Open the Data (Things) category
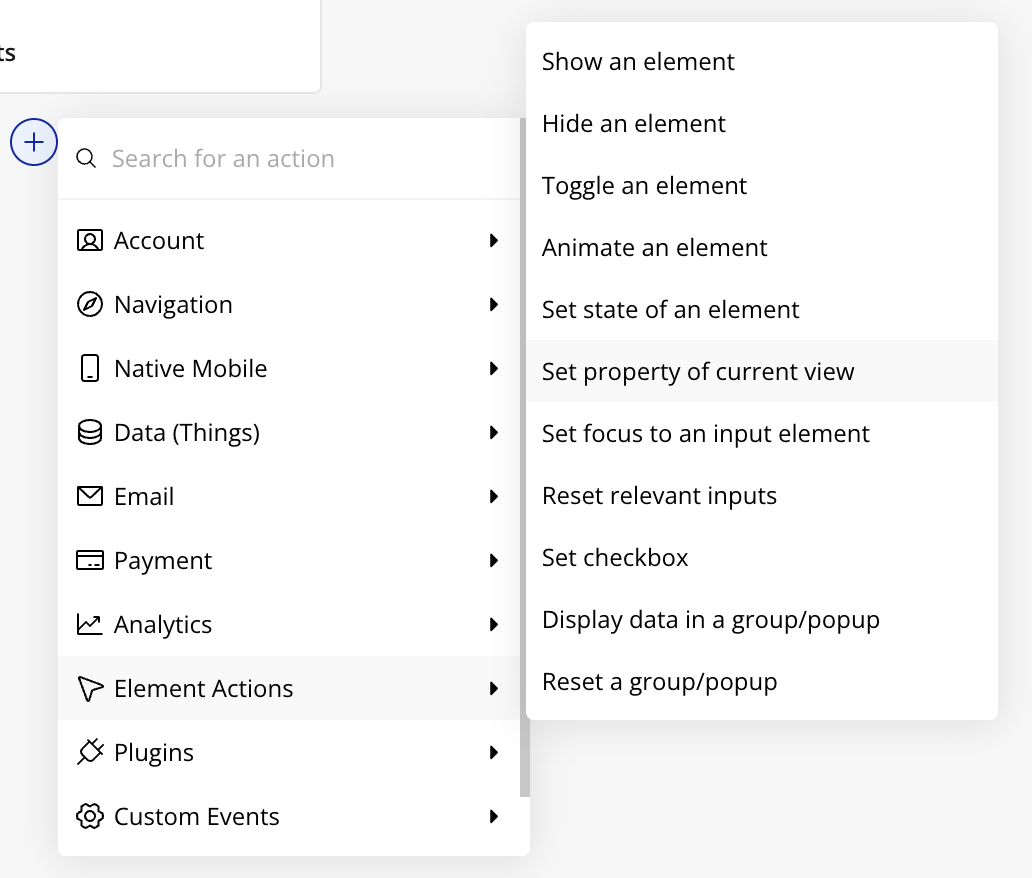Image resolution: width=1032 pixels, height=878 pixels. point(289,432)
